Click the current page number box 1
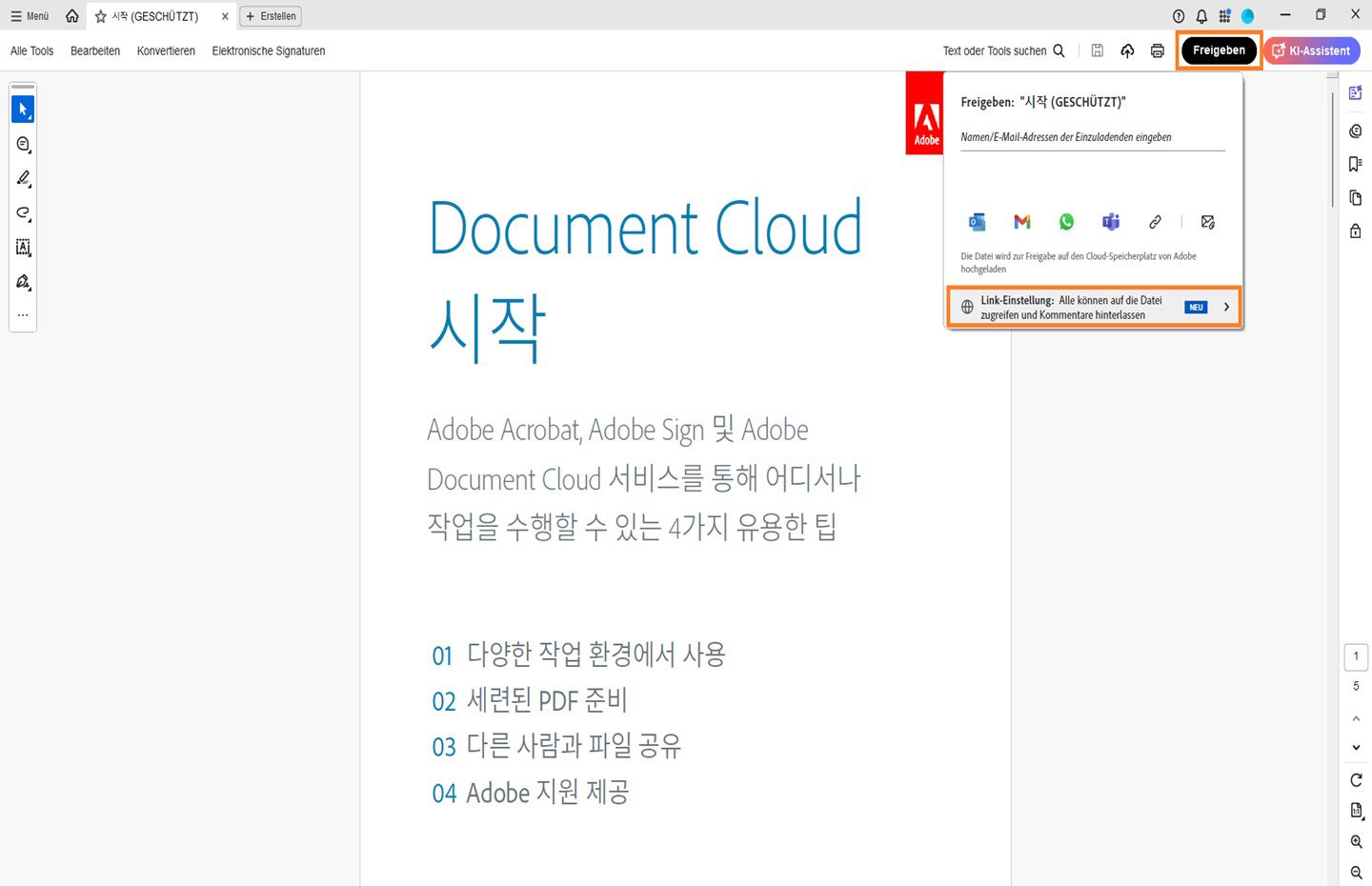Viewport: 1372px width, 886px height. click(x=1356, y=656)
